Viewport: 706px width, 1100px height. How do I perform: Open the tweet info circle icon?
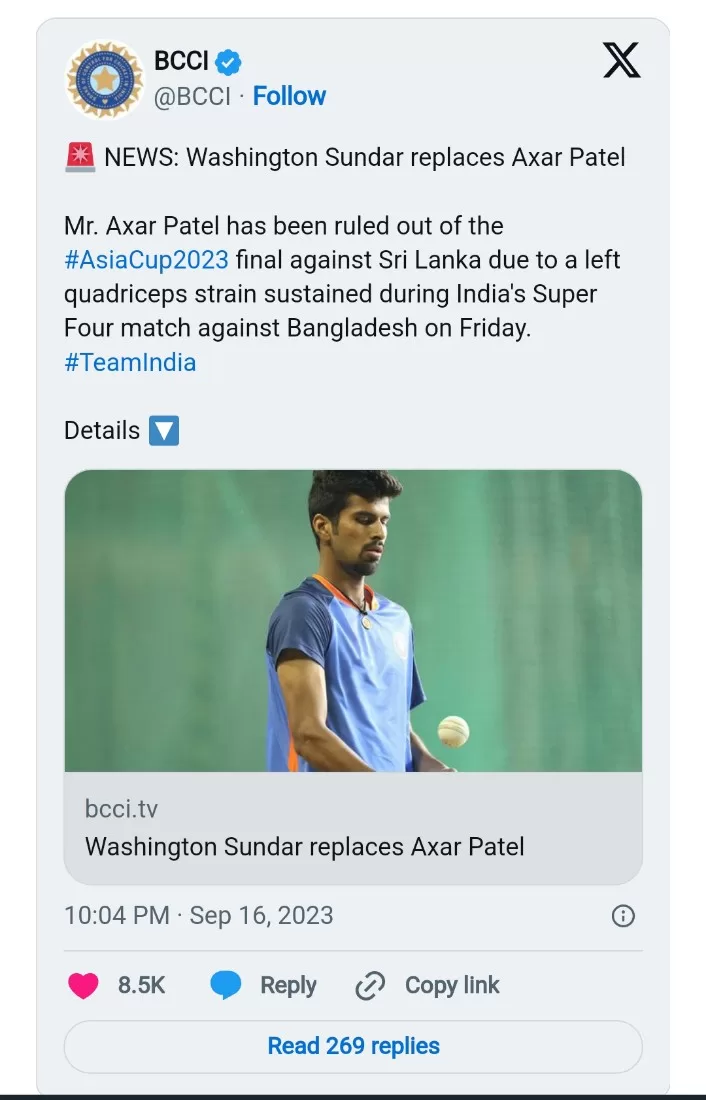tap(622, 916)
